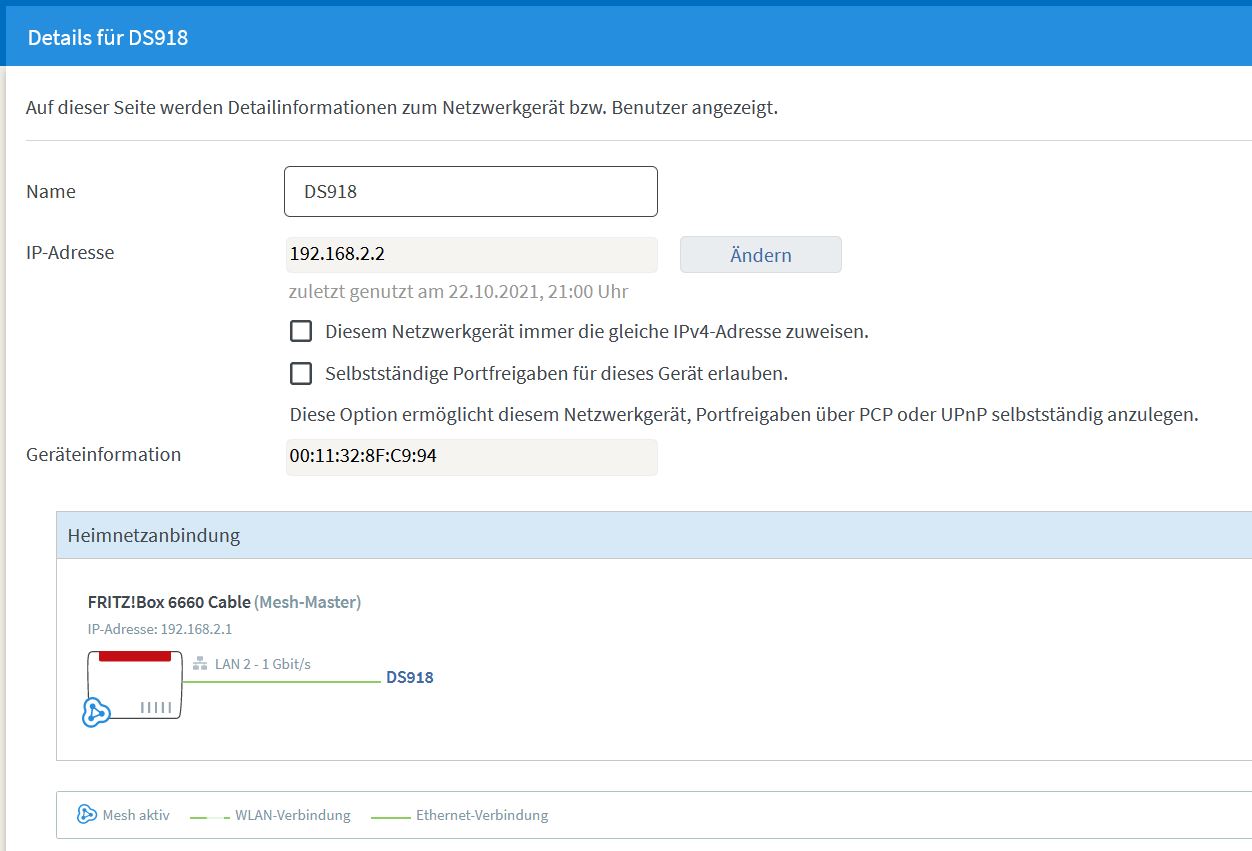Click the zuletzt genutzt am 22.10.2021 text
The image size is (1252, 851).
[x=458, y=292]
